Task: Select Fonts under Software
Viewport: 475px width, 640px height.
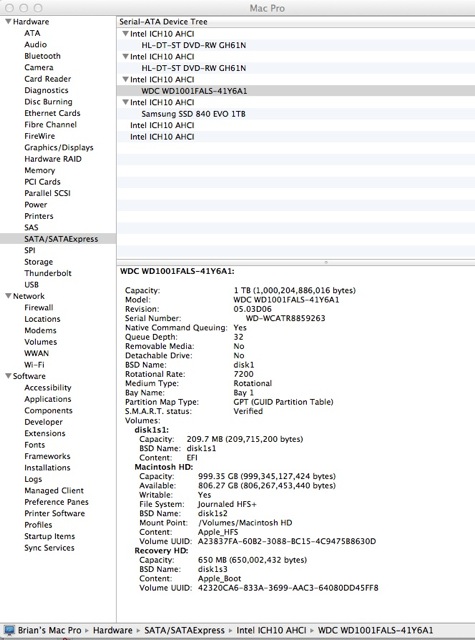Action: coord(35,444)
